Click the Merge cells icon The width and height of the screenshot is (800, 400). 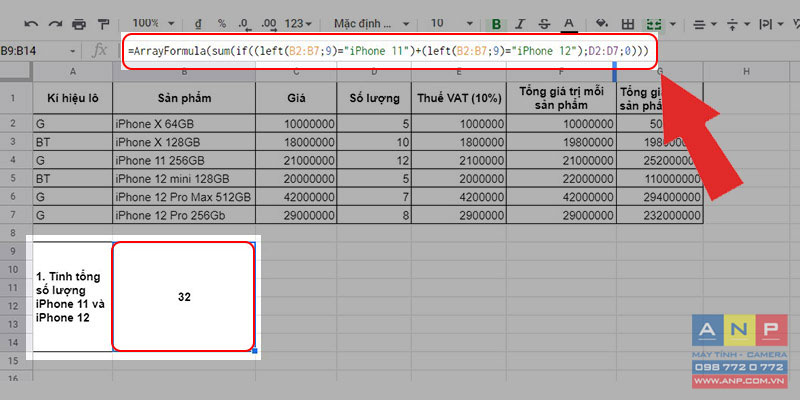click(x=654, y=24)
